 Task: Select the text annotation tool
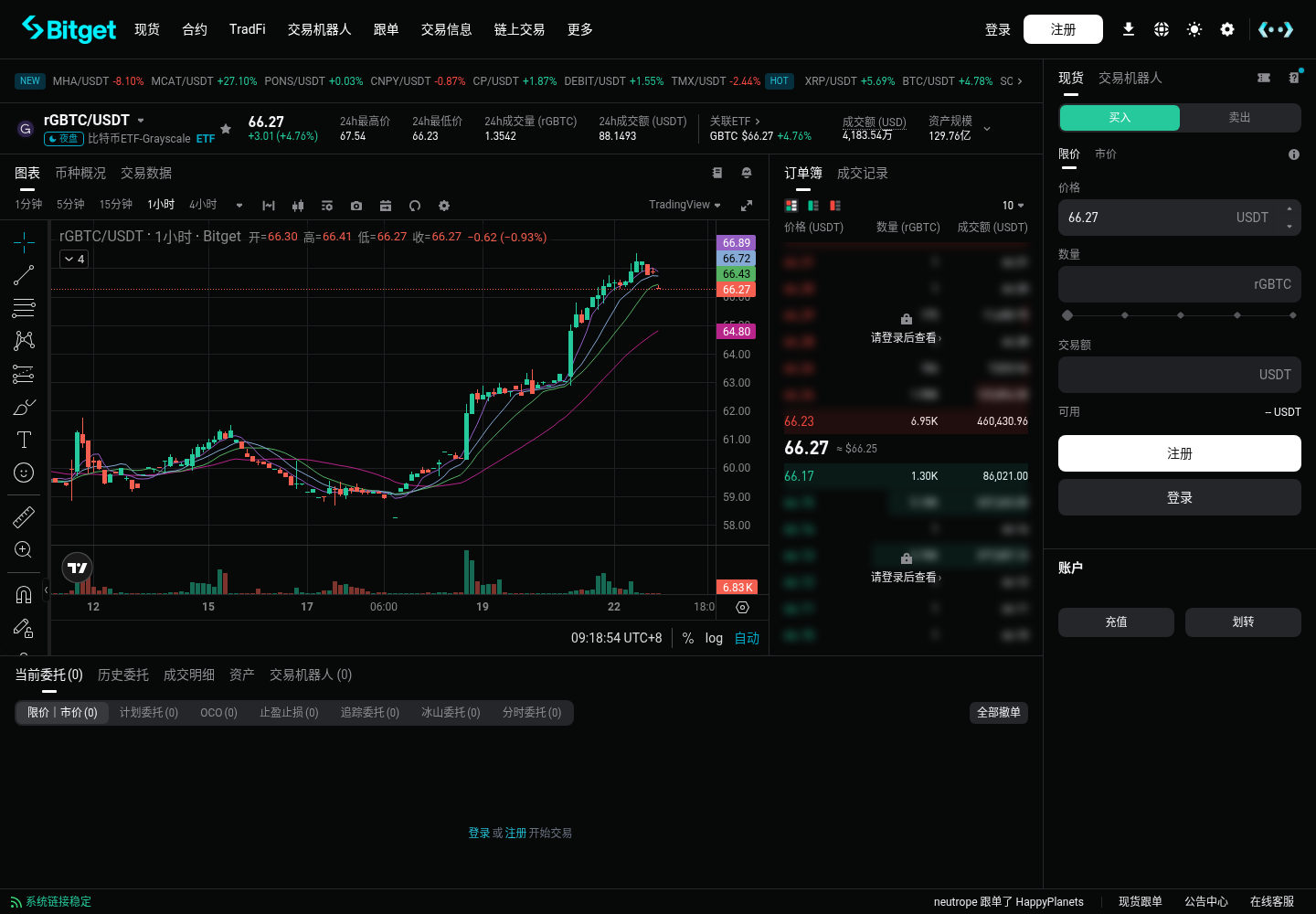(x=24, y=439)
